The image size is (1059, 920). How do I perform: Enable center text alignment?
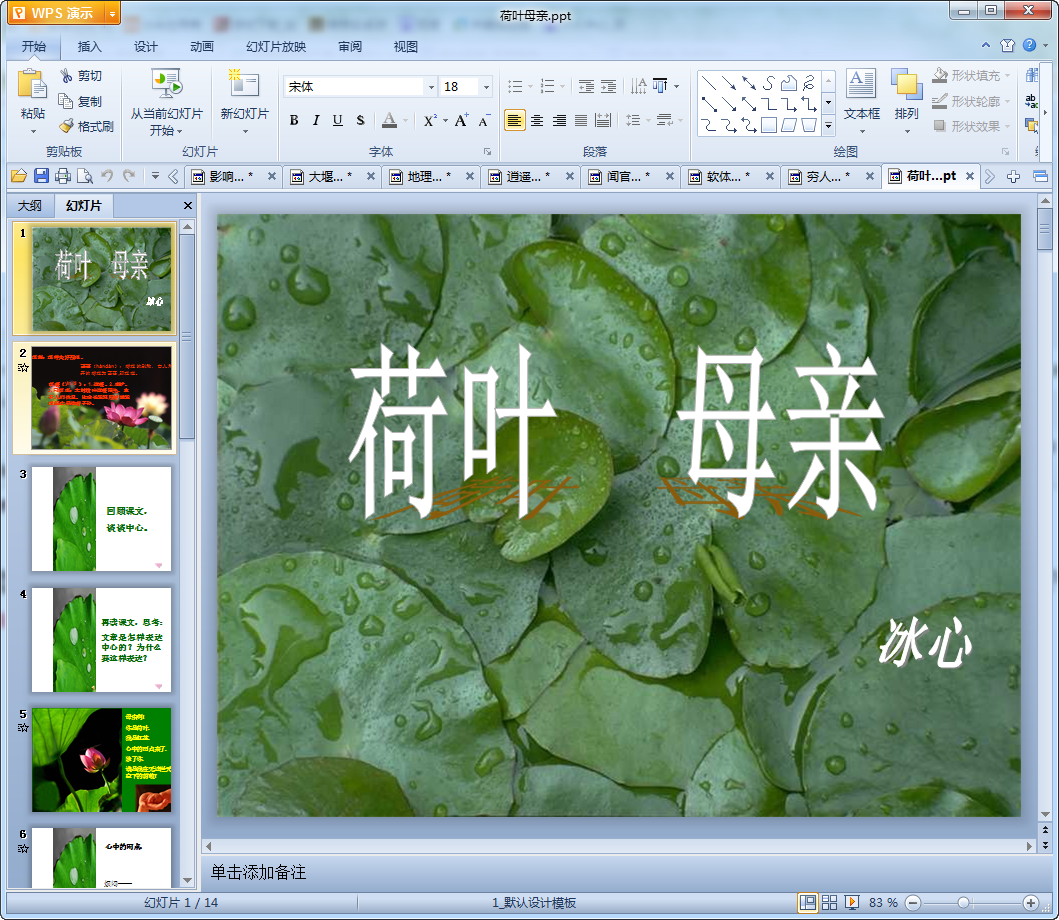537,121
